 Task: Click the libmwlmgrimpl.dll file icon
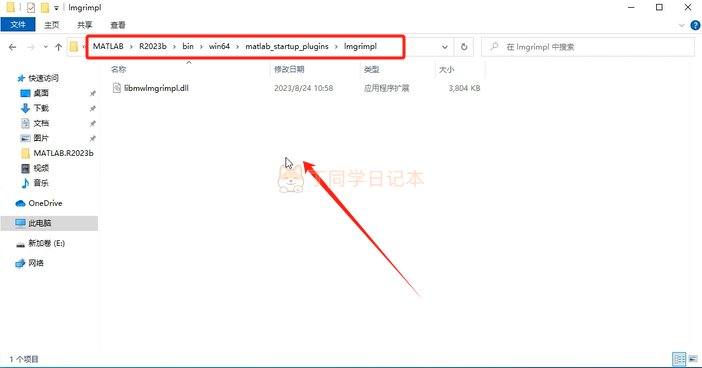tap(116, 88)
